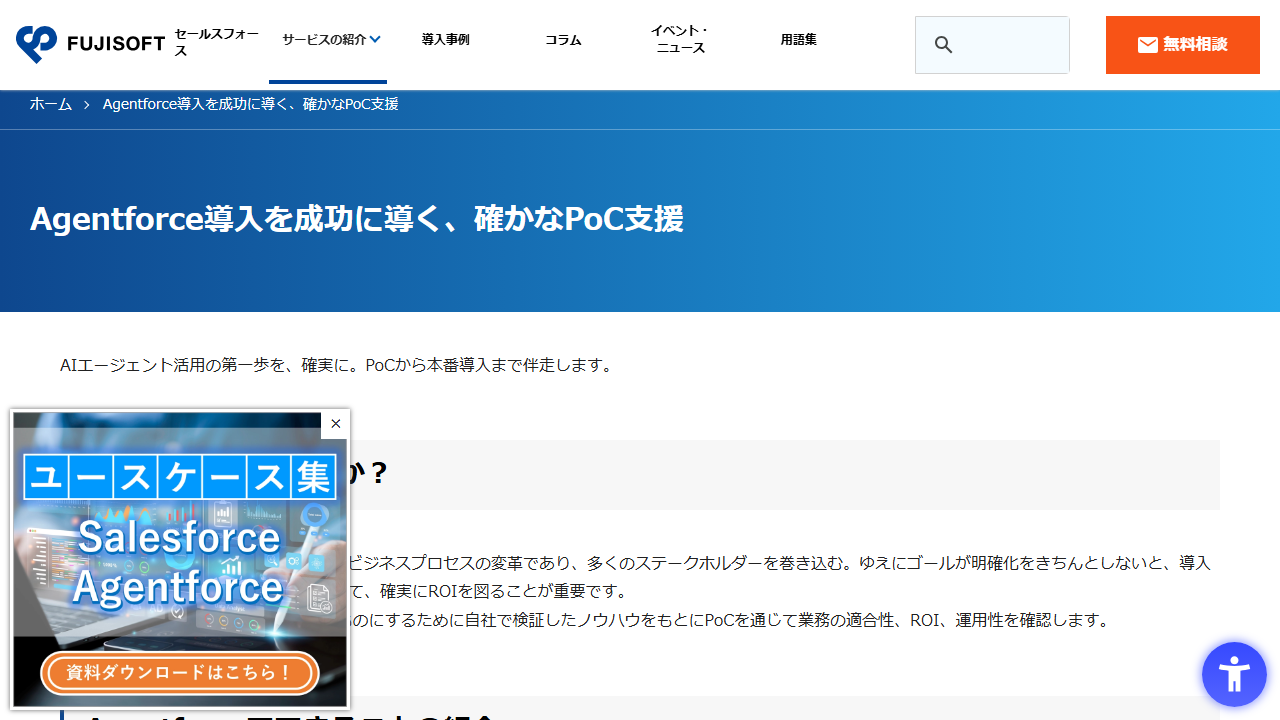
Task: Open the コラム navigation item
Action: (563, 40)
